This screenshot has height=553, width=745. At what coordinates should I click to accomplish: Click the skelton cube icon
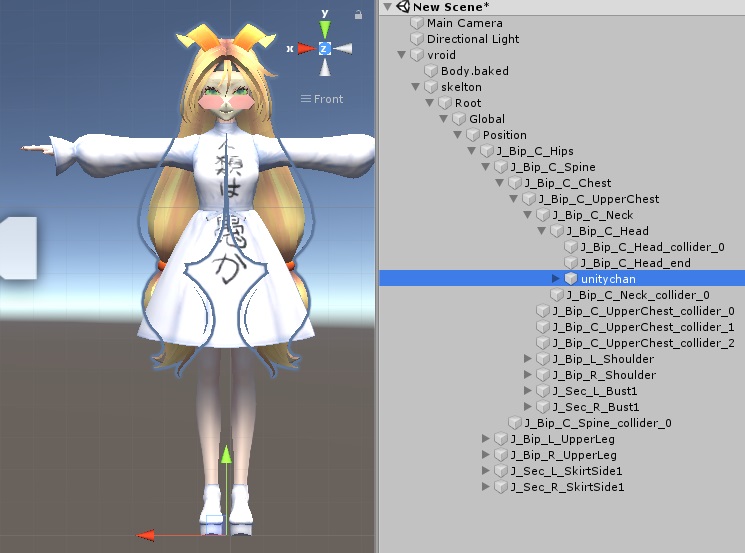(x=431, y=87)
